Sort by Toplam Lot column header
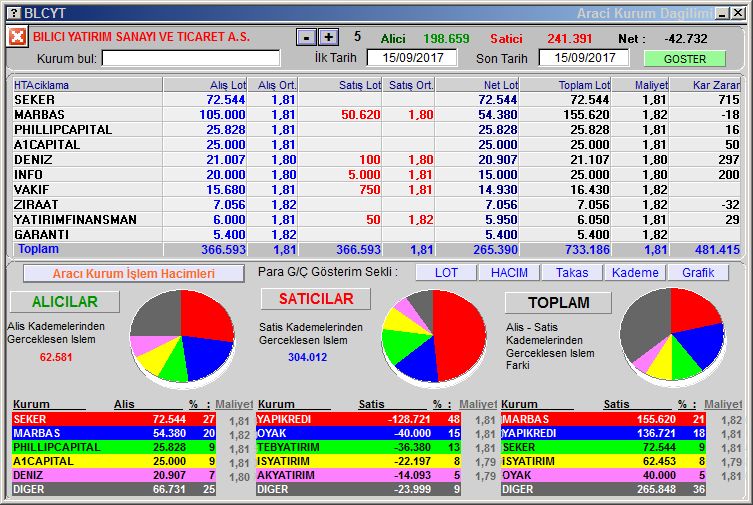Viewport: 753px width, 505px height. tap(566, 85)
